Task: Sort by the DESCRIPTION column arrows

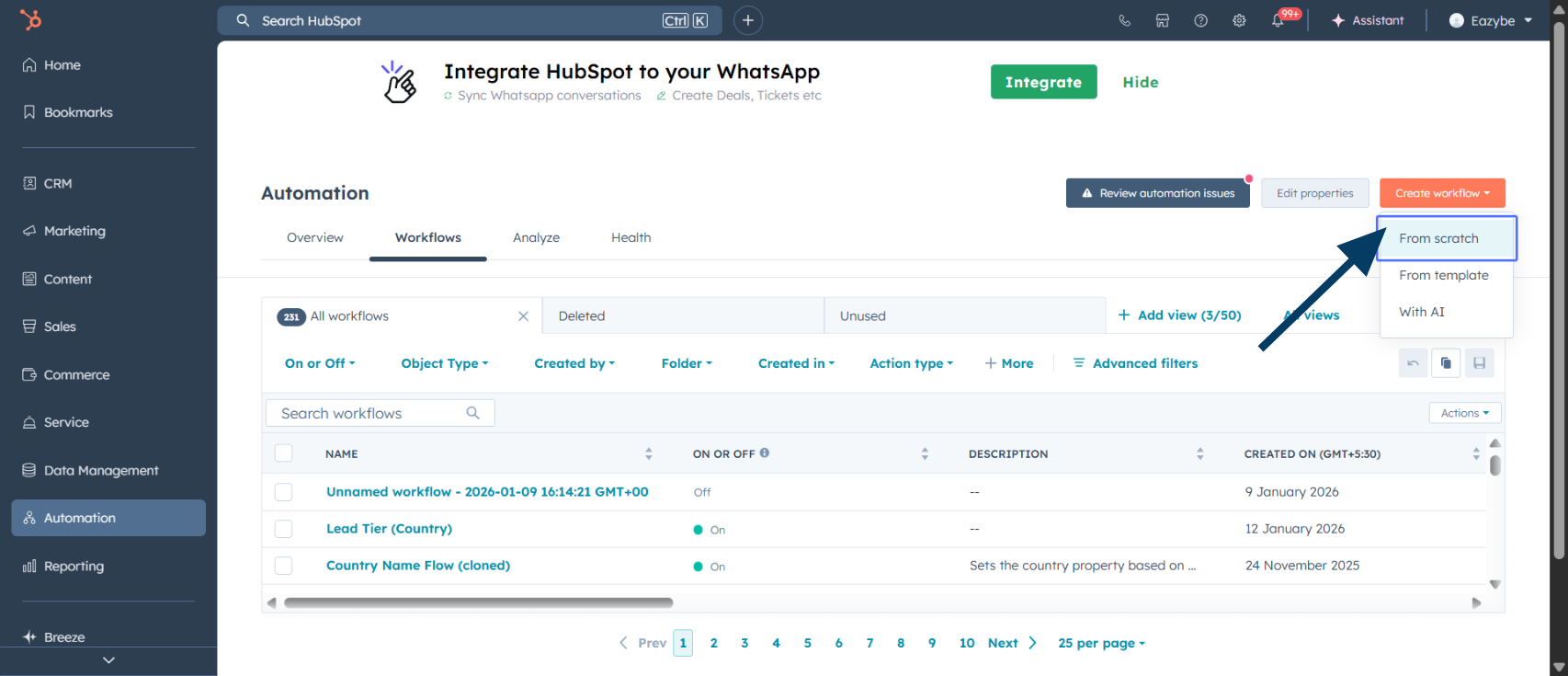Action: 1199,453
